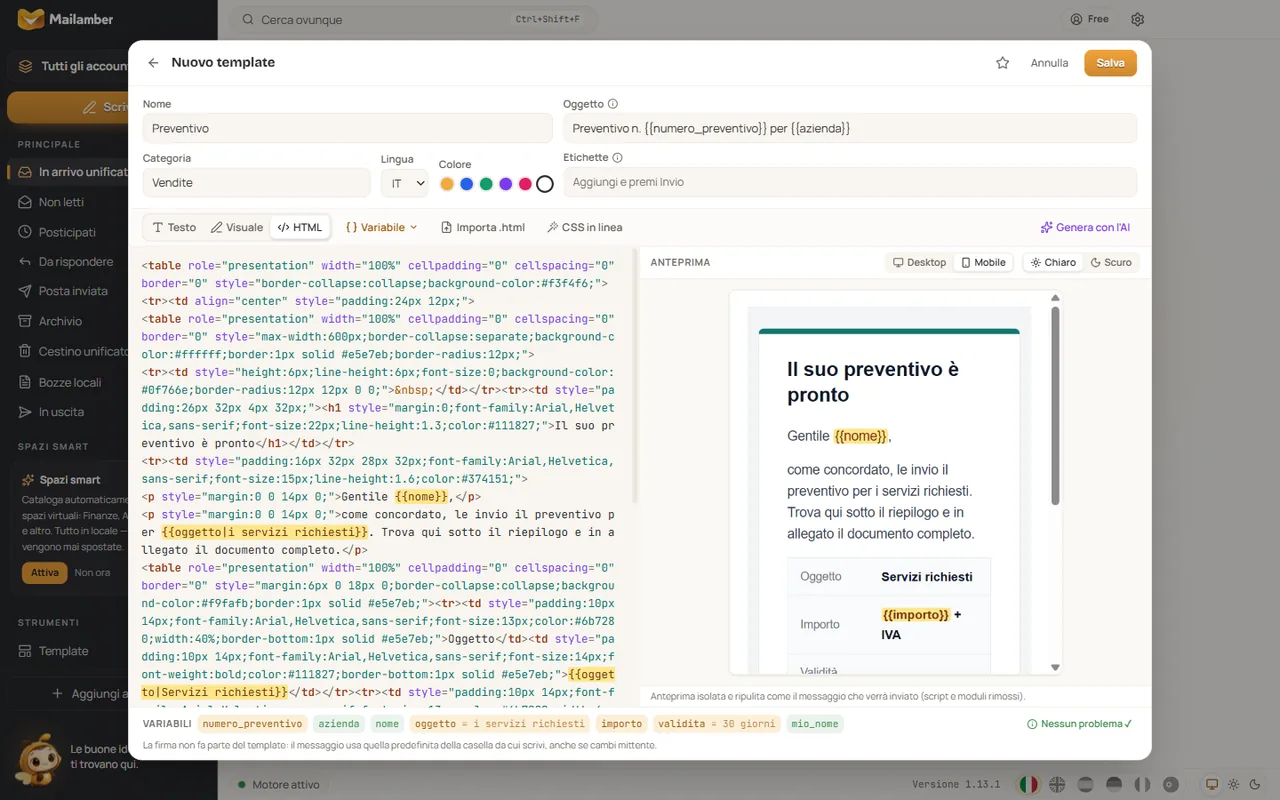Switch preview to Mobile mode
The image size is (1280, 800).
click(983, 262)
